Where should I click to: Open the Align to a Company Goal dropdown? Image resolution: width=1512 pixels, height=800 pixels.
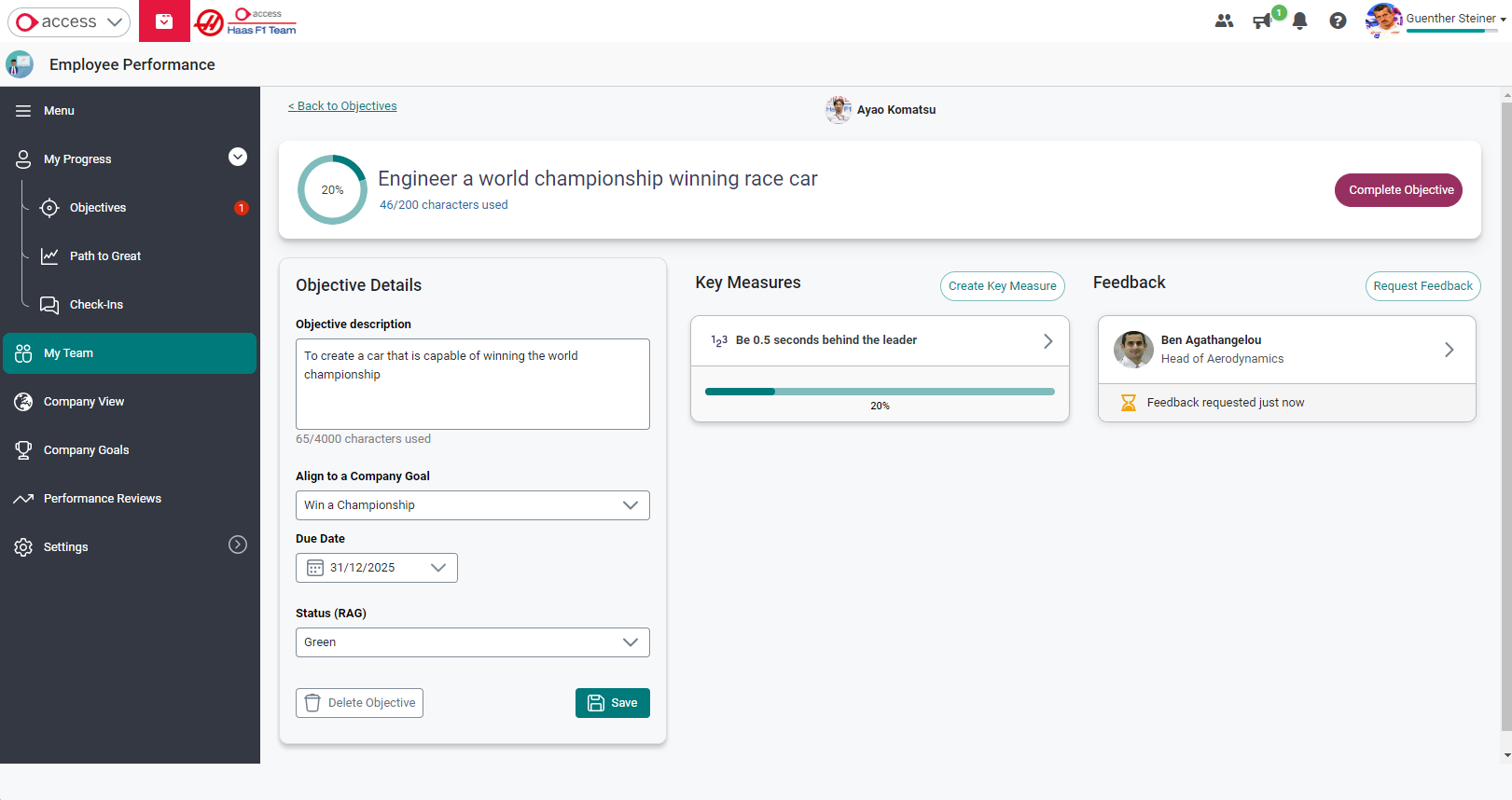[x=472, y=505]
